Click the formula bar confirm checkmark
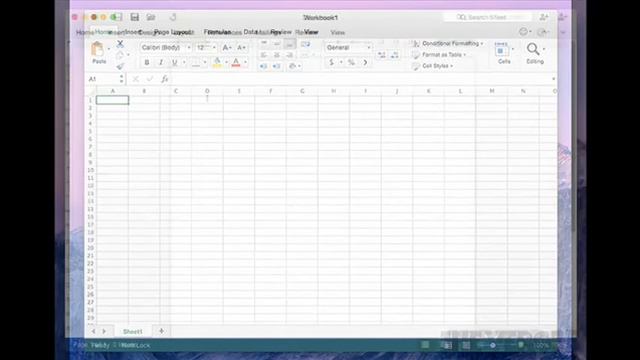Image resolution: width=640 pixels, height=360 pixels. tap(150, 79)
